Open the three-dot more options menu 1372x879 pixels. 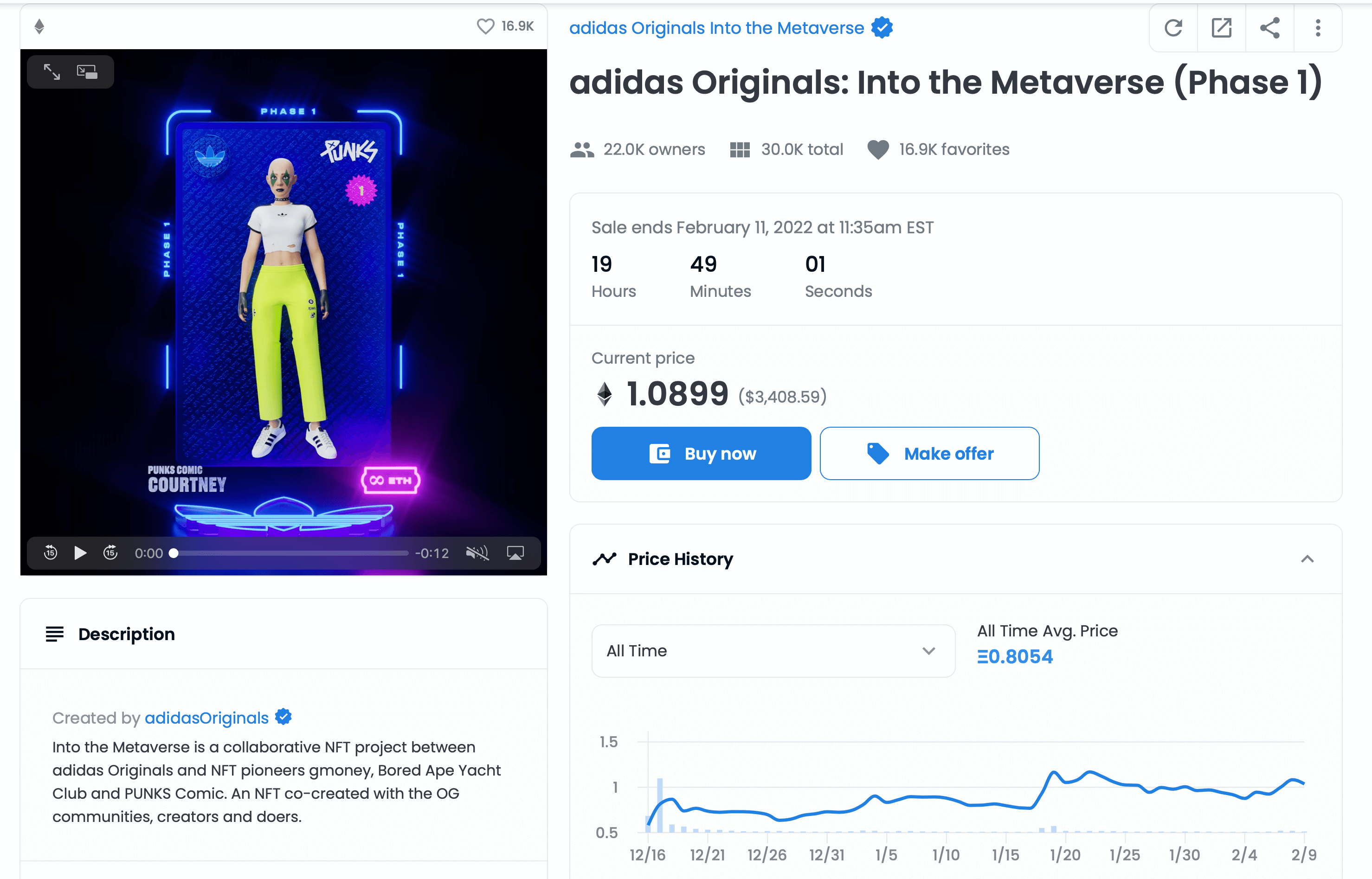pyautogui.click(x=1318, y=28)
